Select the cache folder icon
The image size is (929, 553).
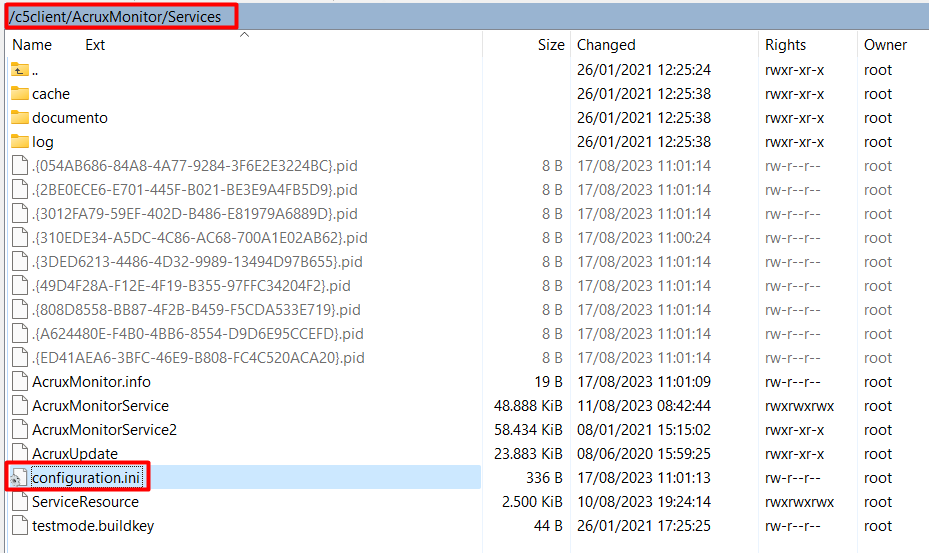pos(20,94)
